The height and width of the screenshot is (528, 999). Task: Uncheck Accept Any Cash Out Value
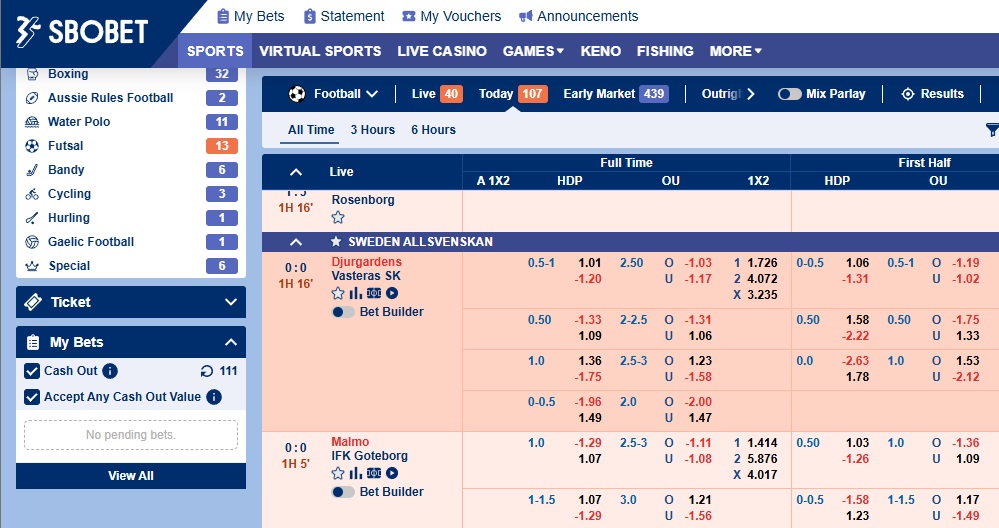[32, 397]
